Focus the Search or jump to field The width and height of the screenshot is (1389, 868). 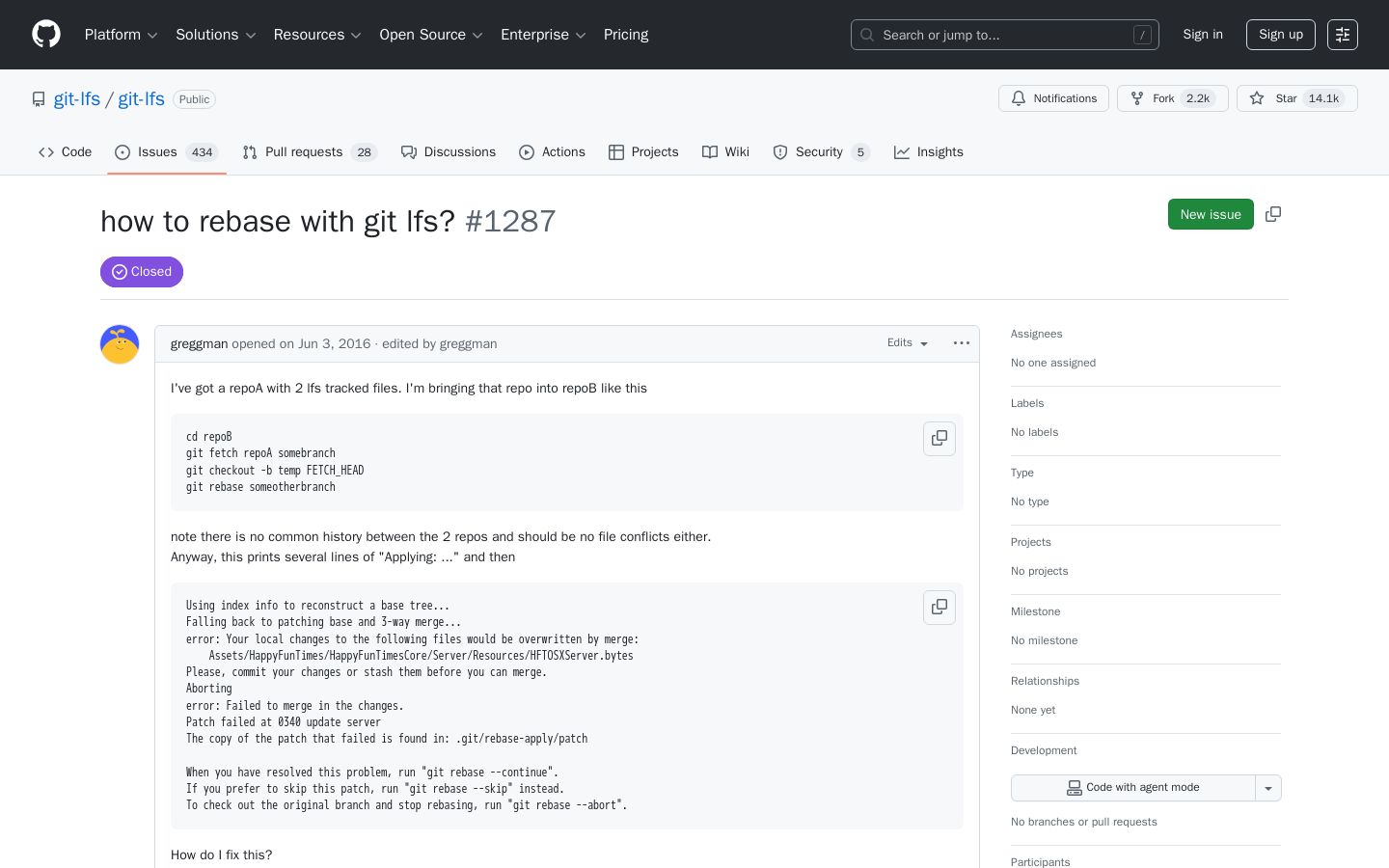pyautogui.click(x=1005, y=35)
